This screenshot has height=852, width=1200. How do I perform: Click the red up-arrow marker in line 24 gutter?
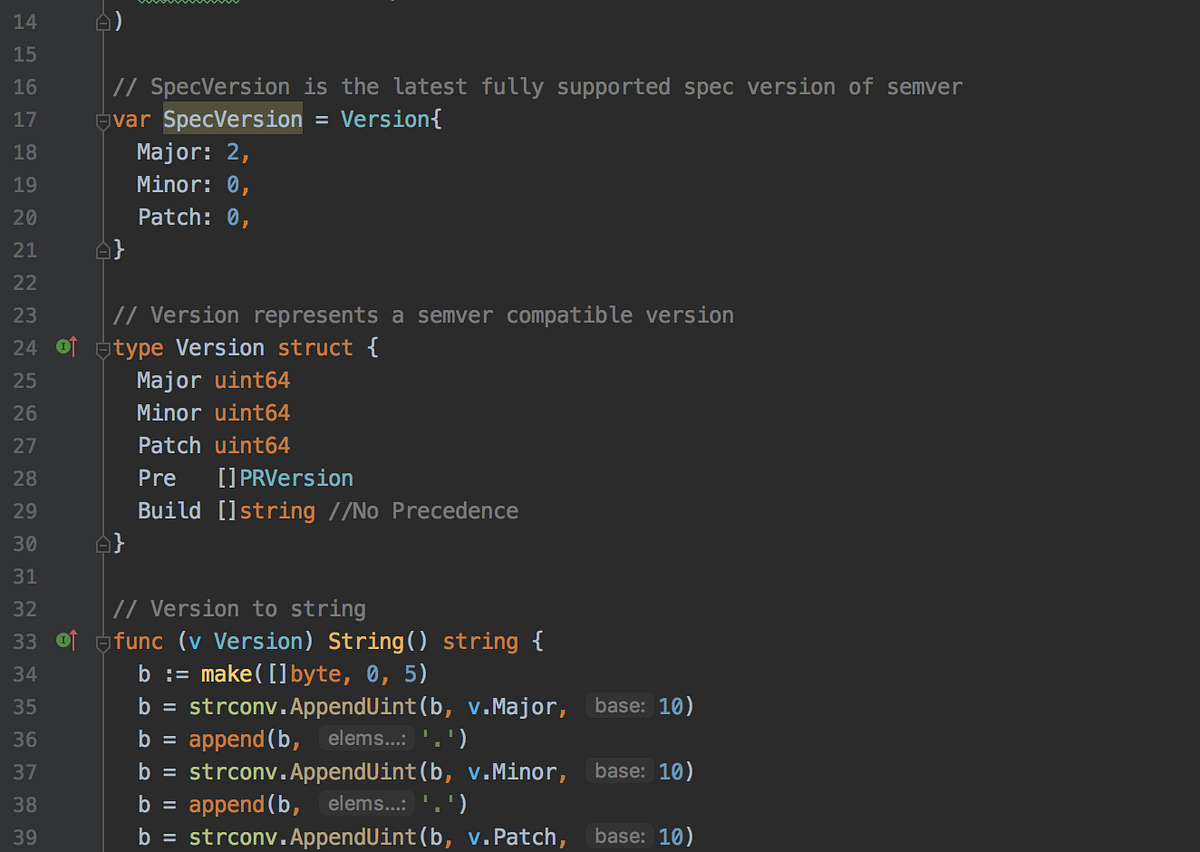(74, 346)
